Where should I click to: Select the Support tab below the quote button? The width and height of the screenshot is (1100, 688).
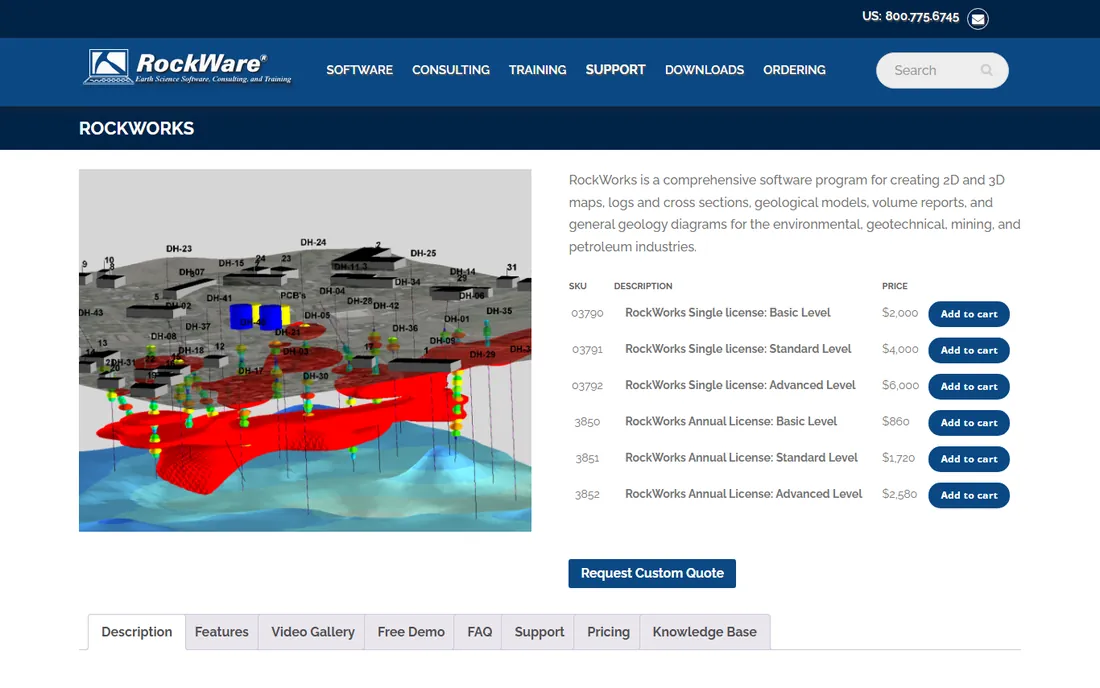point(539,632)
